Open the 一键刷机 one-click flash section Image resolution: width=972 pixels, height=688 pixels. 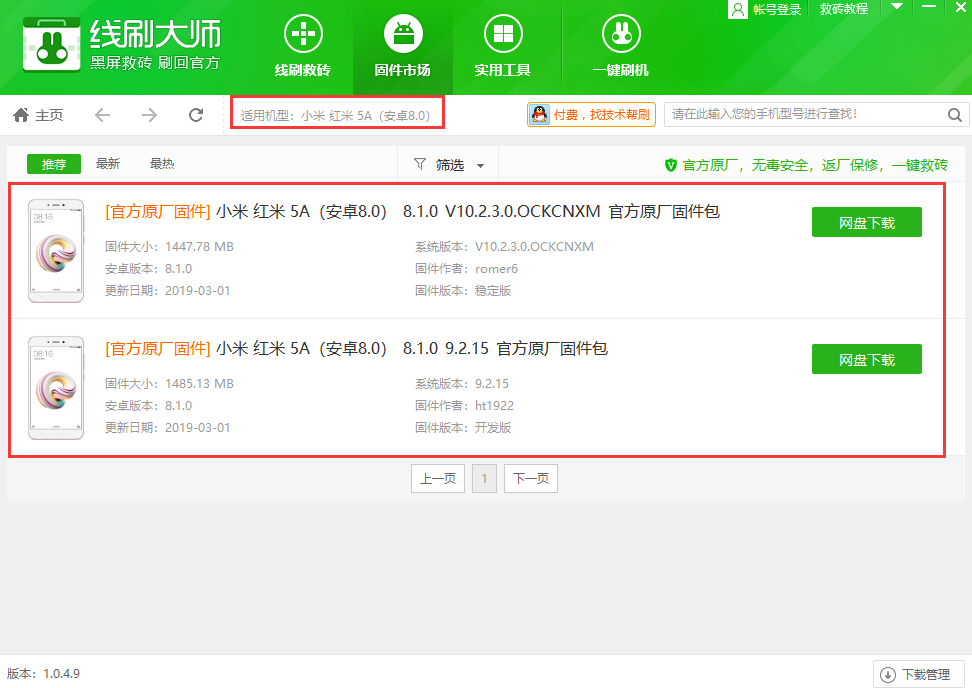(x=621, y=47)
